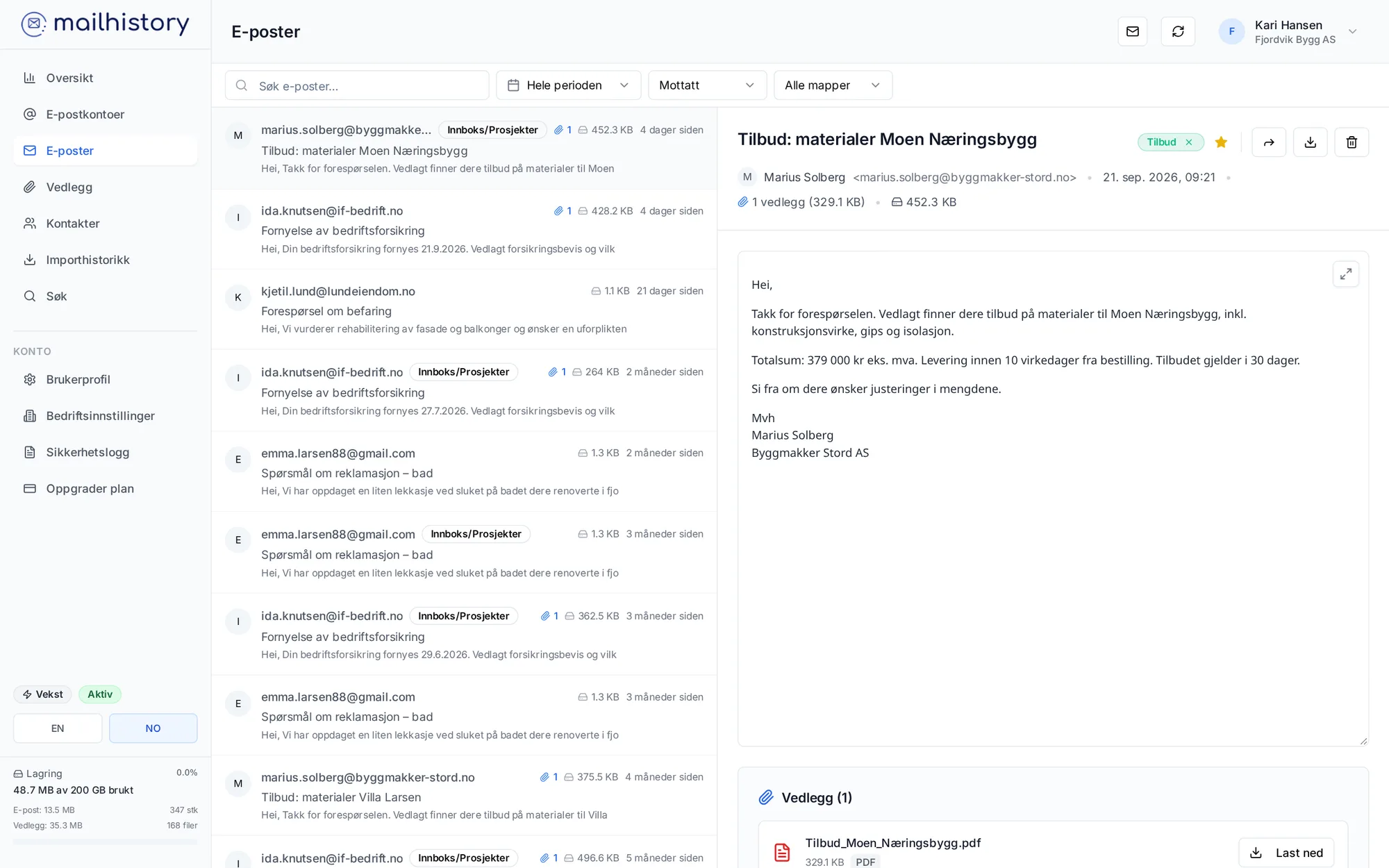Click the refresh sync icon
This screenshot has height=868, width=1389.
(1178, 31)
